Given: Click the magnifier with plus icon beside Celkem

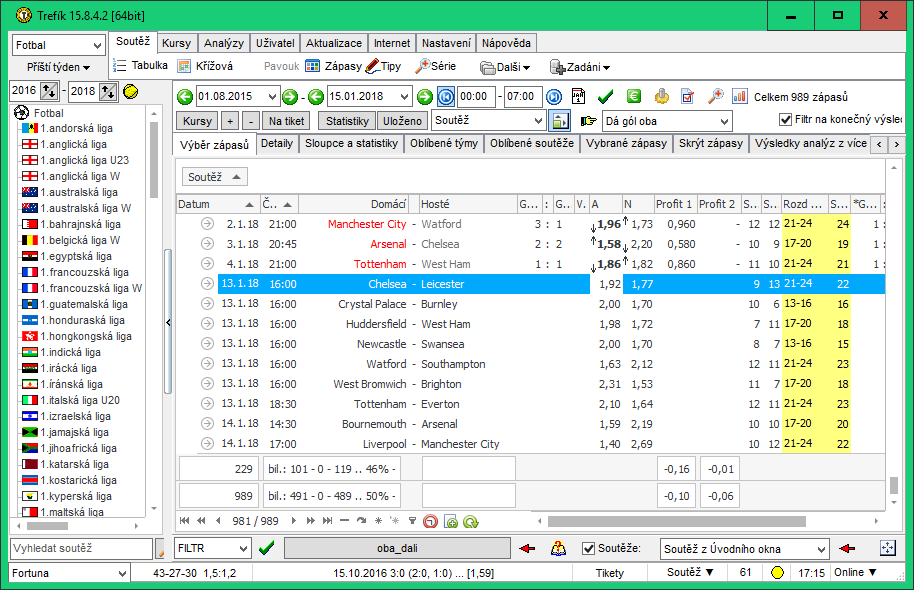Looking at the screenshot, I should 715,96.
